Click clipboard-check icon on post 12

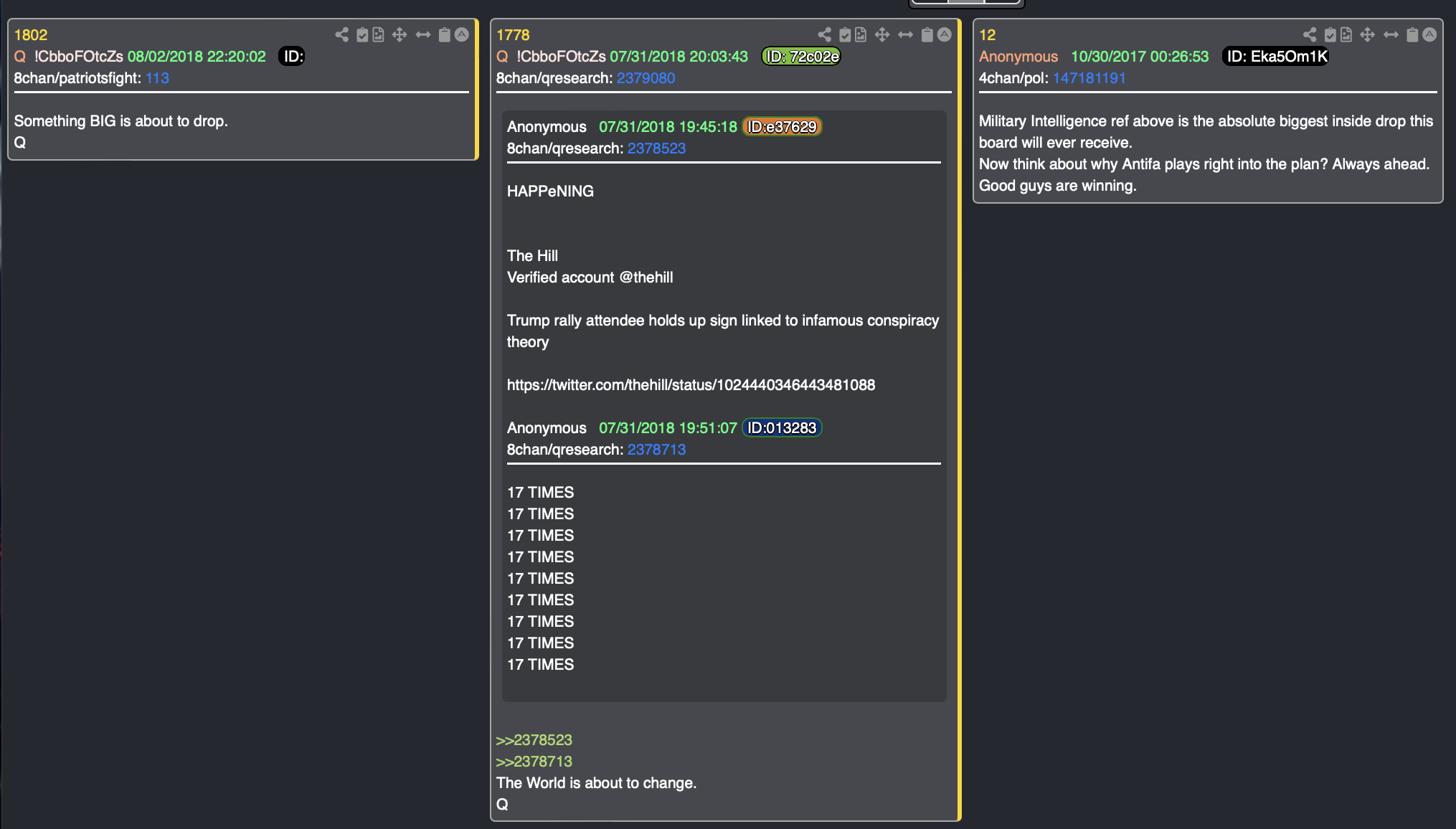click(1330, 34)
